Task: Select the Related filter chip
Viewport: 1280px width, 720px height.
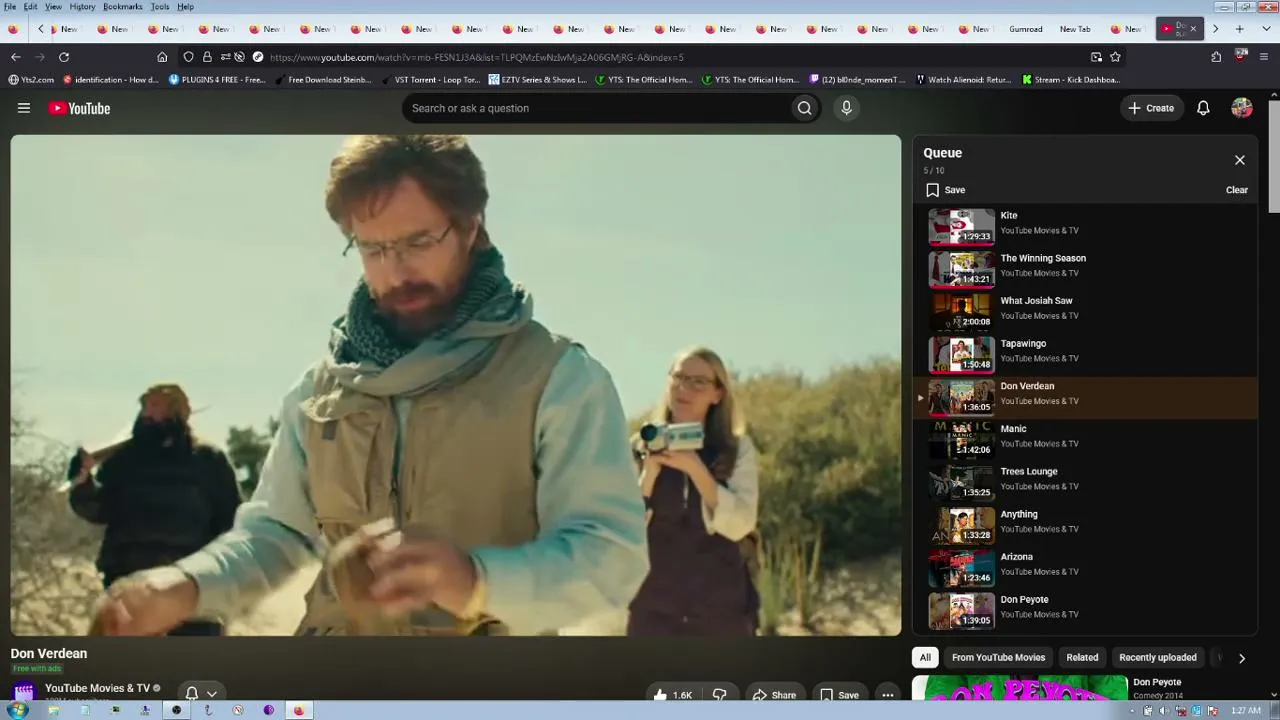Action: 1082,657
